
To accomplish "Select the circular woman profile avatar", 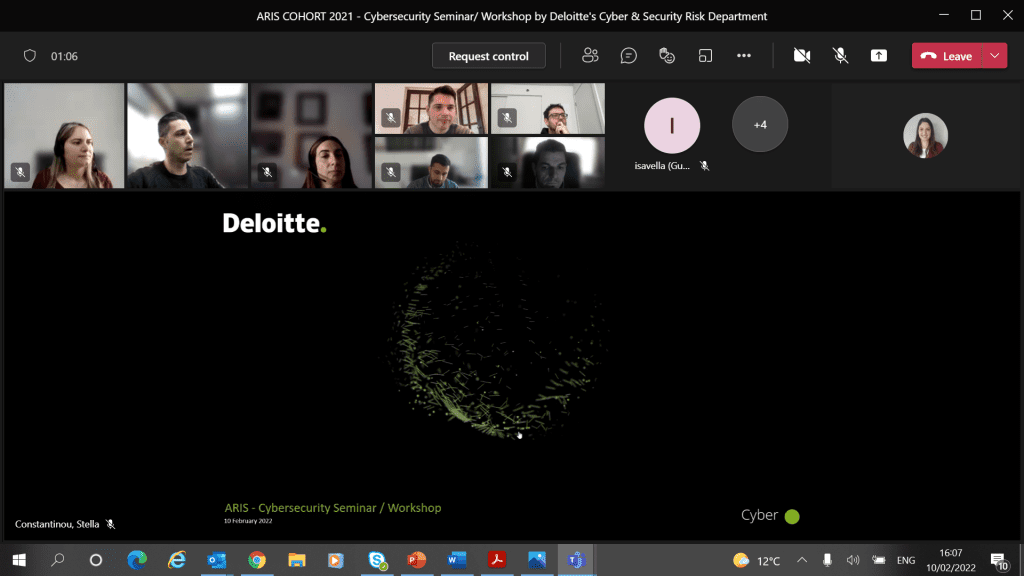I will [x=925, y=135].
